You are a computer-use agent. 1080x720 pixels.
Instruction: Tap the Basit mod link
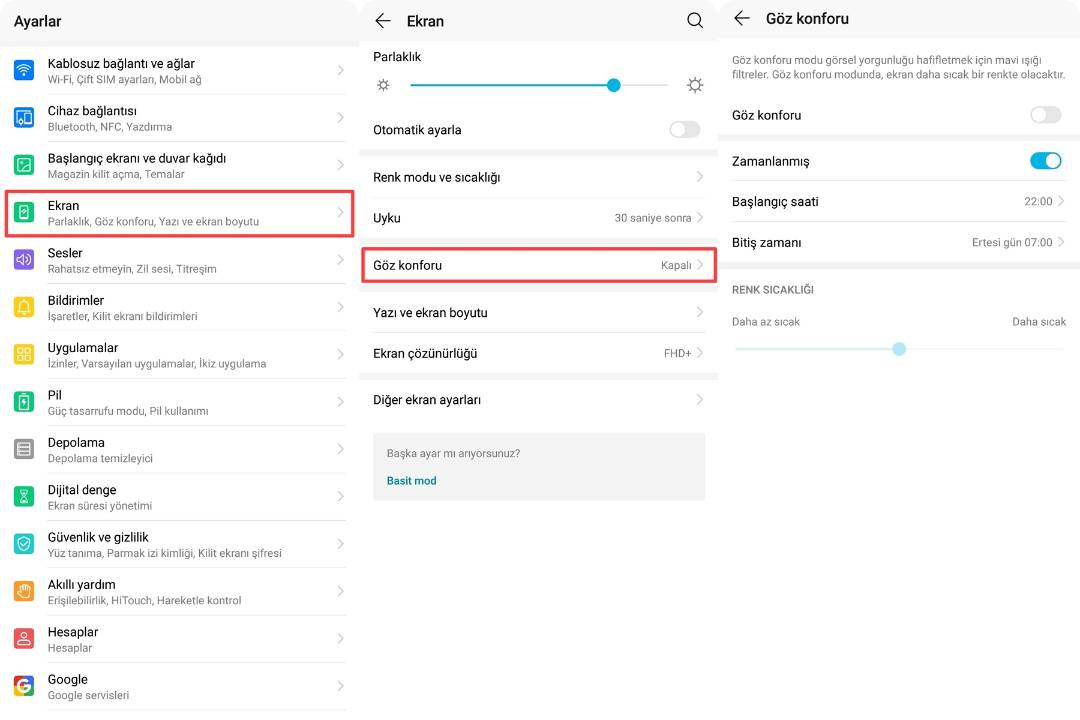[x=412, y=481]
